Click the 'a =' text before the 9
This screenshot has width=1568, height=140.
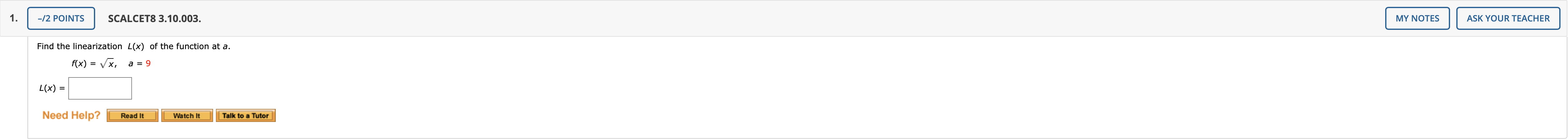tap(134, 64)
